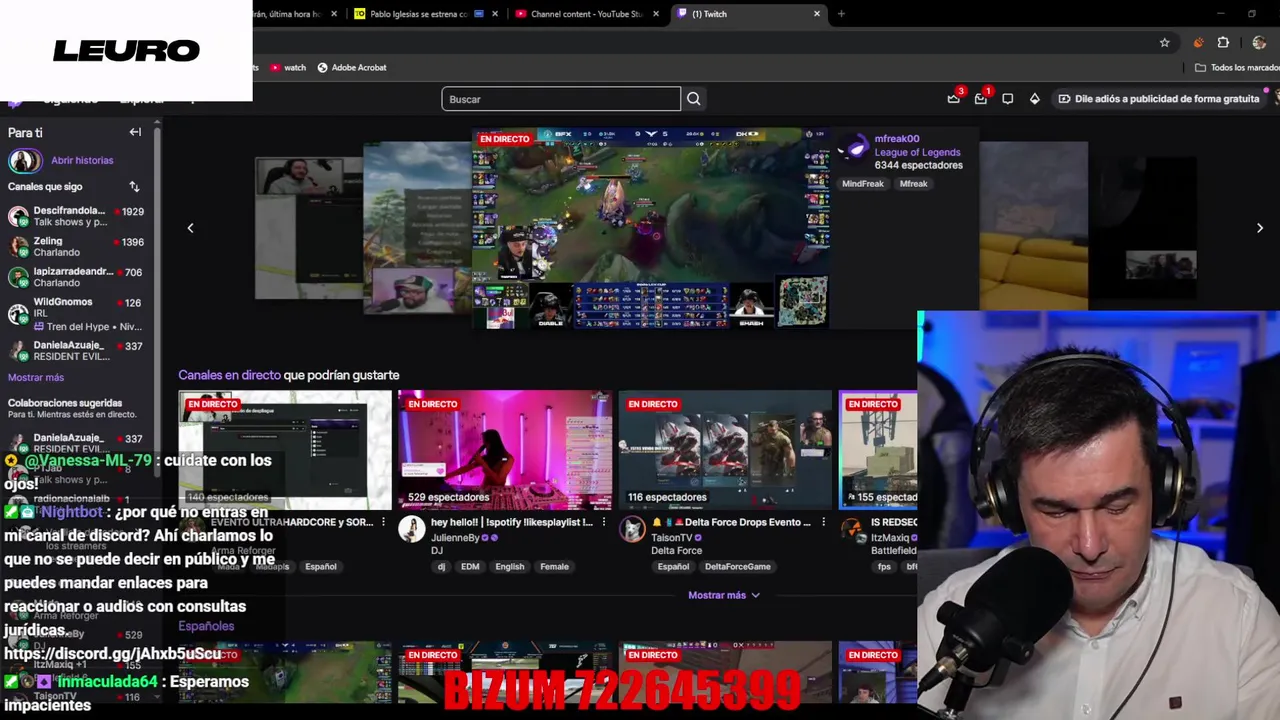The width and height of the screenshot is (1280, 720).
Task: Open EVENTO ULTRAHARDCORE stream thumbnail
Action: pyautogui.click(x=285, y=450)
